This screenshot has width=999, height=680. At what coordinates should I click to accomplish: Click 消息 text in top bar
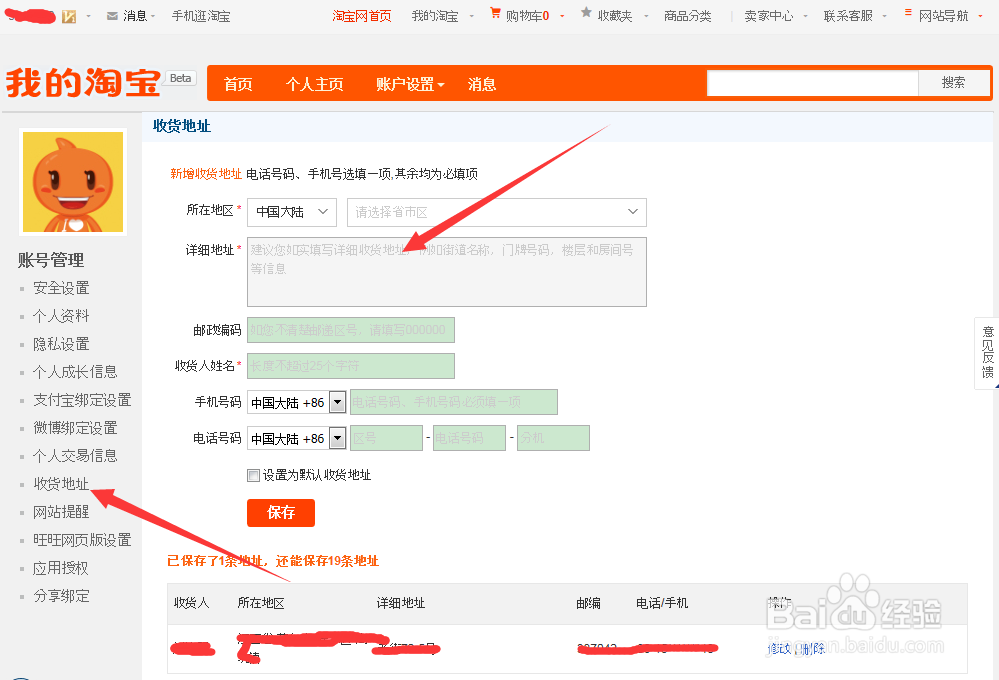click(x=135, y=16)
